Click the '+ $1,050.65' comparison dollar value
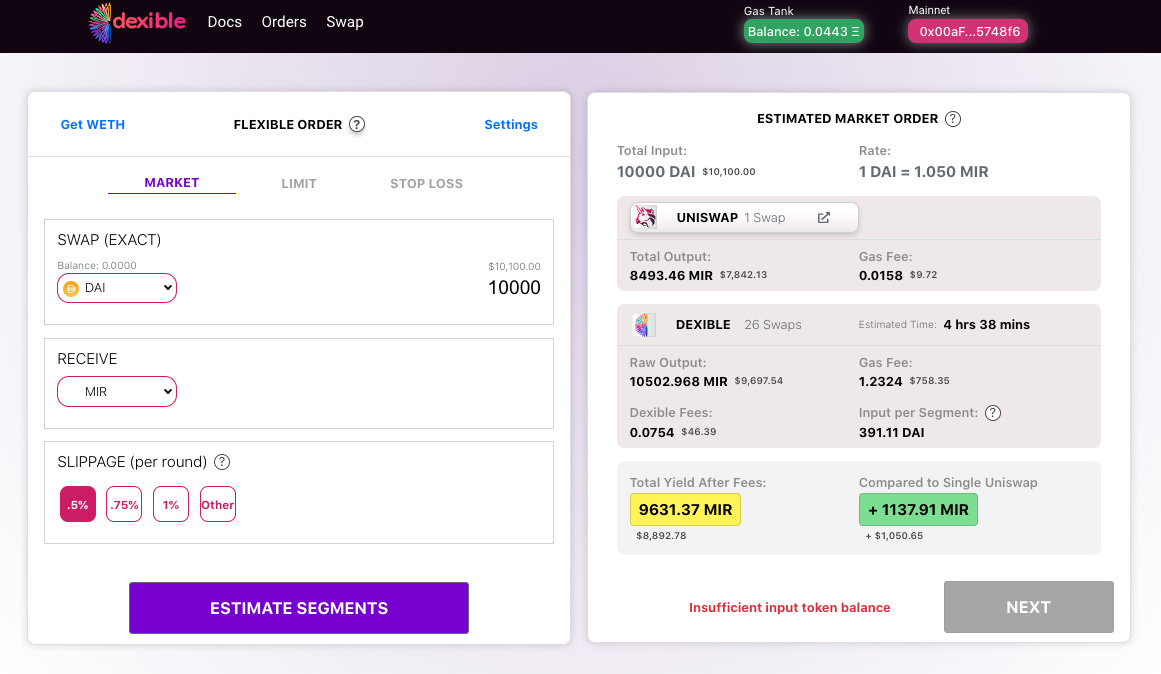 pyautogui.click(x=894, y=535)
